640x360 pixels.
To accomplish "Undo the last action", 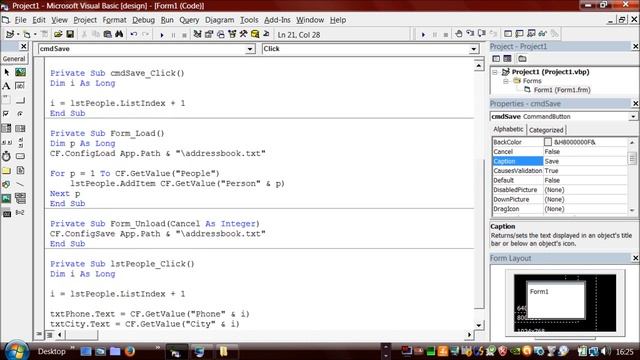I will (x=133, y=35).
